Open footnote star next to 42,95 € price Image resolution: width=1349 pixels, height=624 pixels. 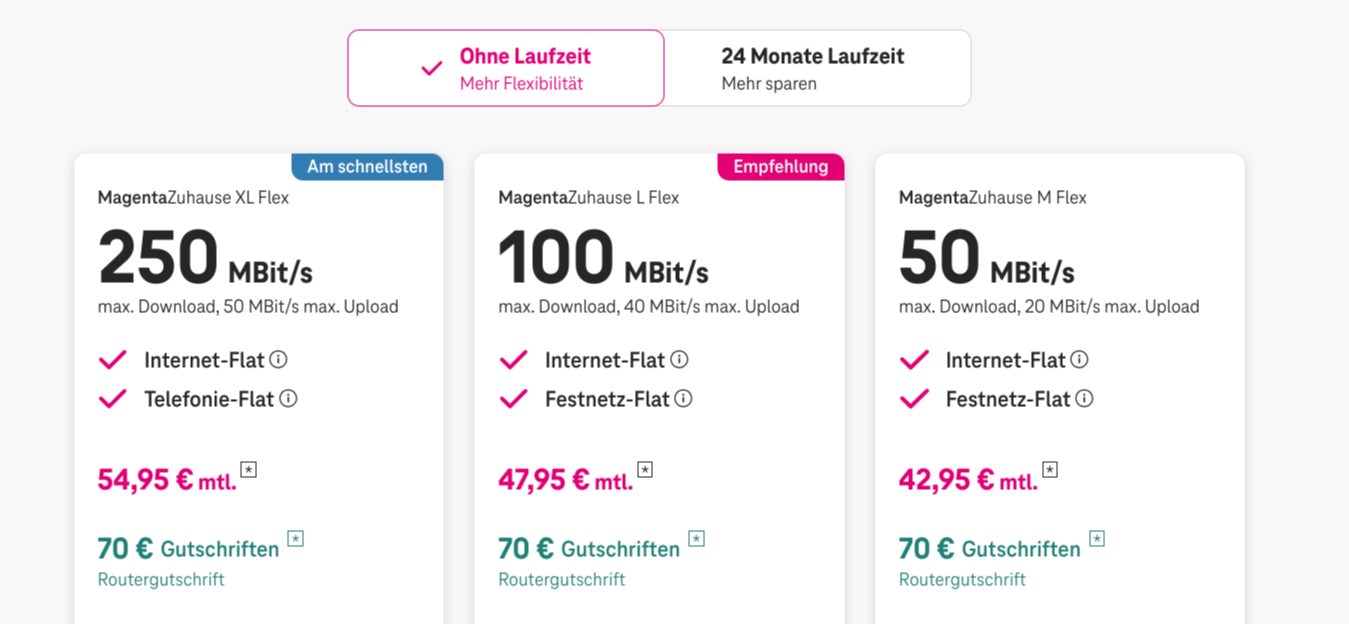point(1050,469)
